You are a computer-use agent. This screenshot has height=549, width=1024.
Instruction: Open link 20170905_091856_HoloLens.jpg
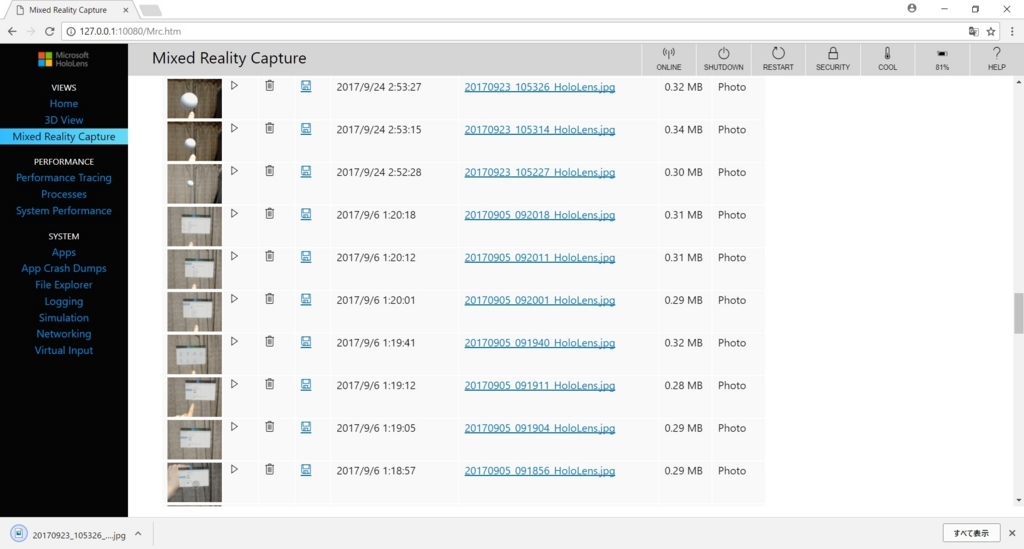(539, 471)
